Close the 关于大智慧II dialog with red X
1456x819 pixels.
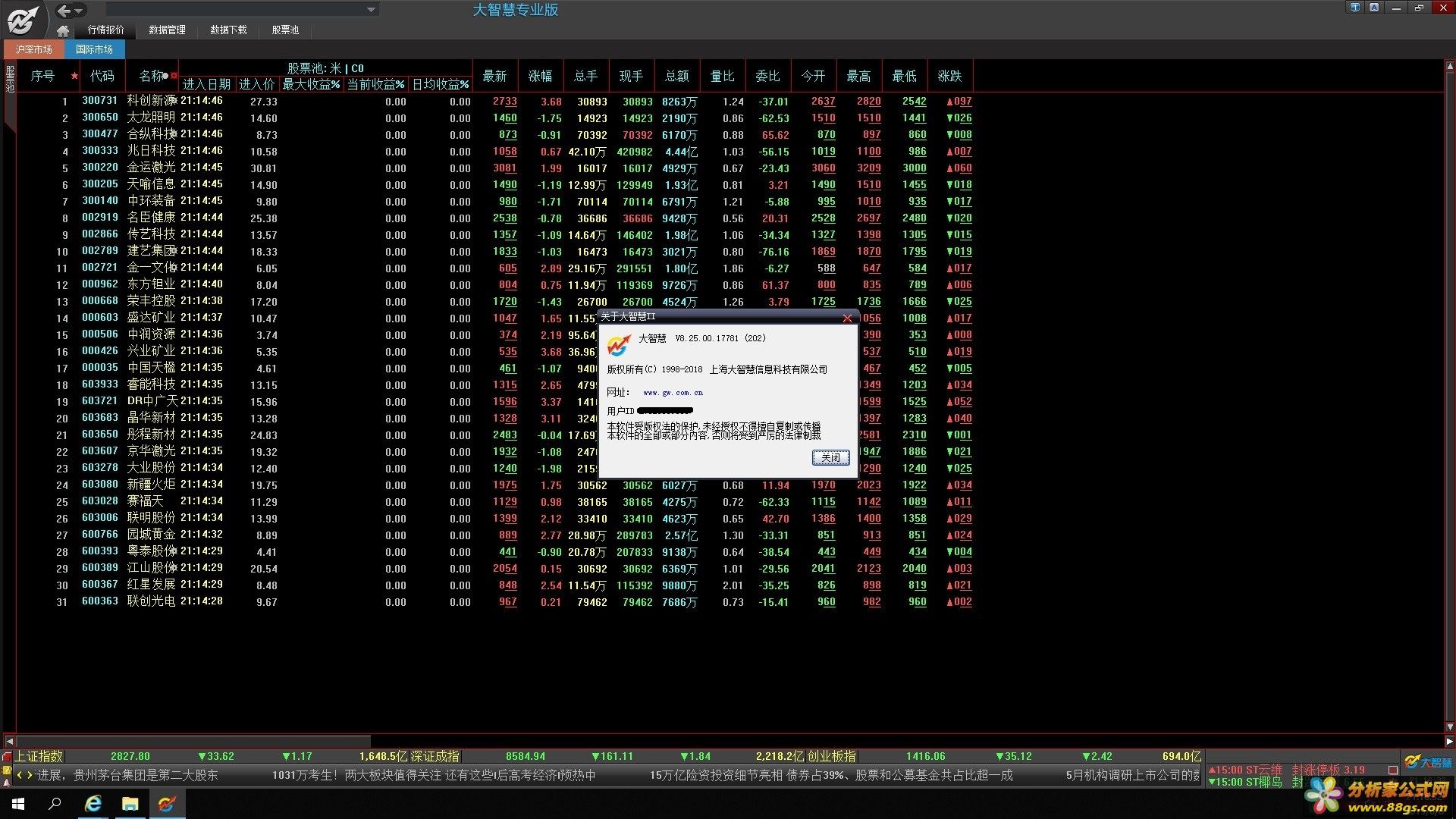[x=847, y=318]
